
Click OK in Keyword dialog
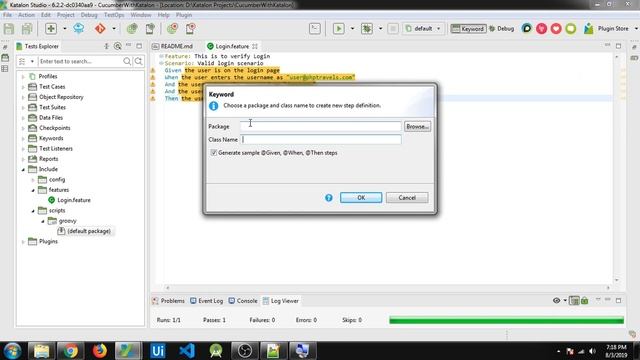[x=361, y=198]
